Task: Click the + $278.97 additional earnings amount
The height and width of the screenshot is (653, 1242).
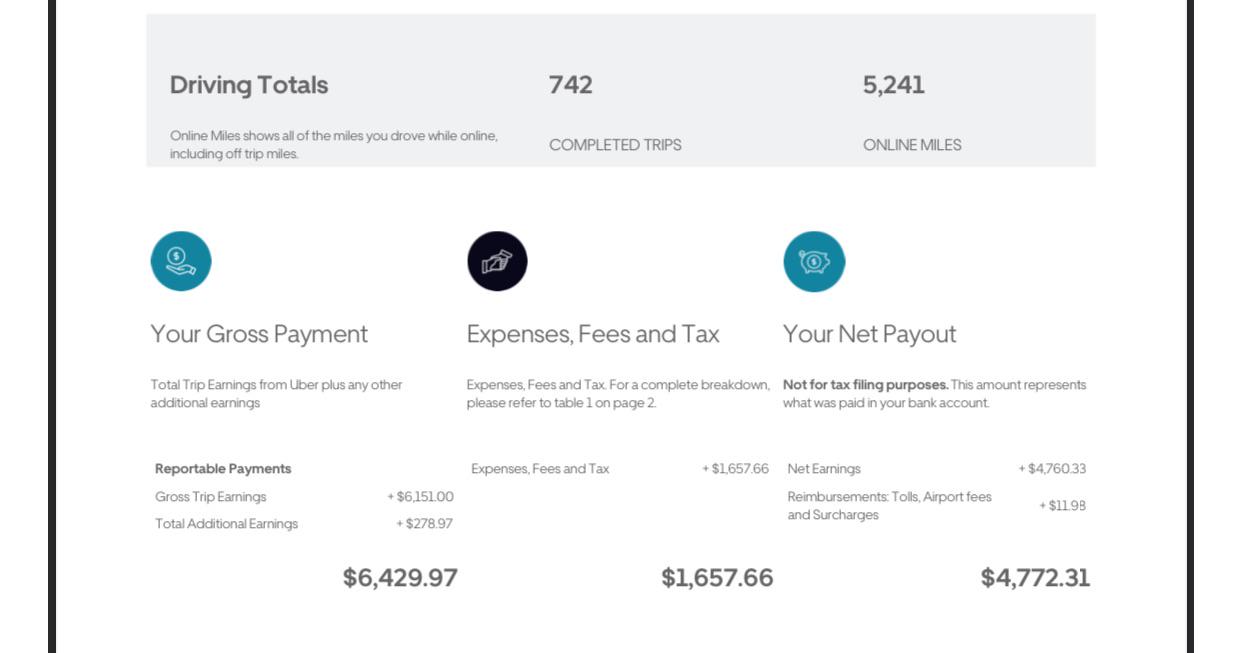Action: pos(424,524)
